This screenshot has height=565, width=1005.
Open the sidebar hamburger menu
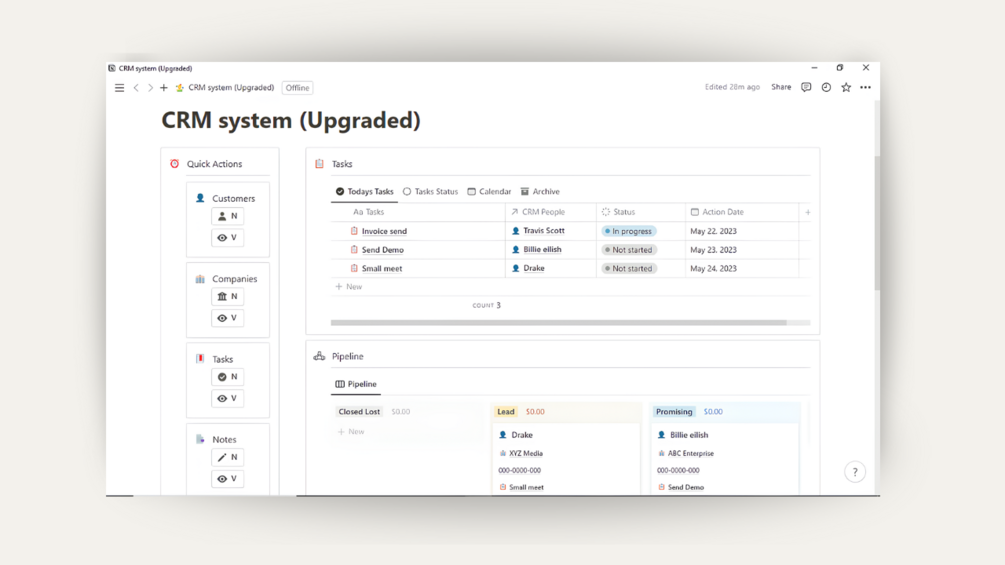pos(119,88)
